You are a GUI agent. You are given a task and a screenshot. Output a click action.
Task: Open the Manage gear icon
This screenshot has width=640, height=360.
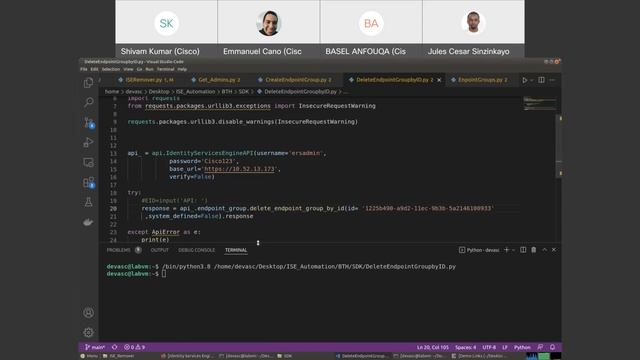[x=88, y=332]
